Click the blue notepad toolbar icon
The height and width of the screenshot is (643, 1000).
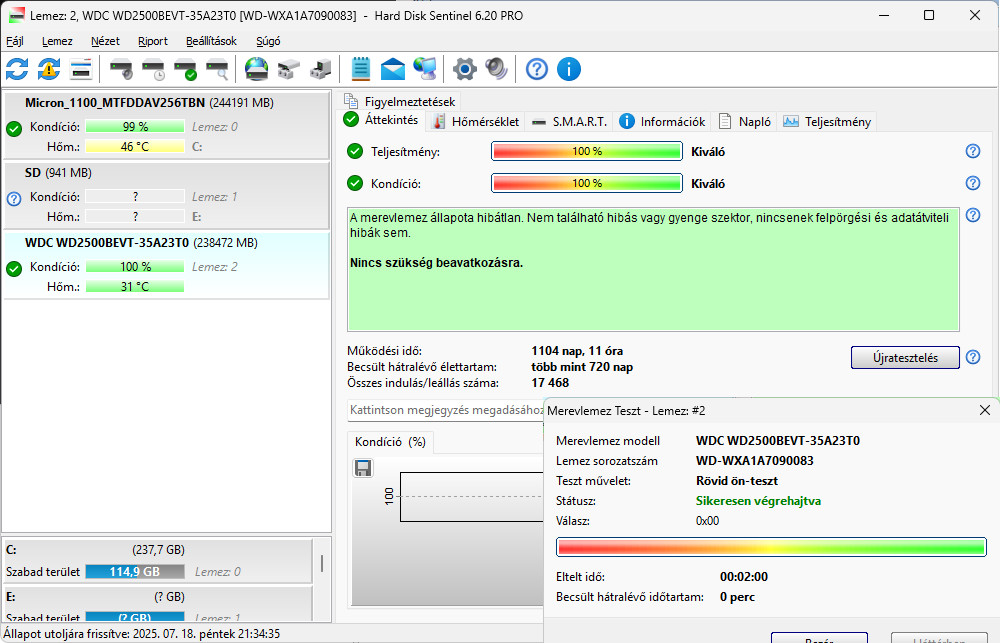click(360, 69)
